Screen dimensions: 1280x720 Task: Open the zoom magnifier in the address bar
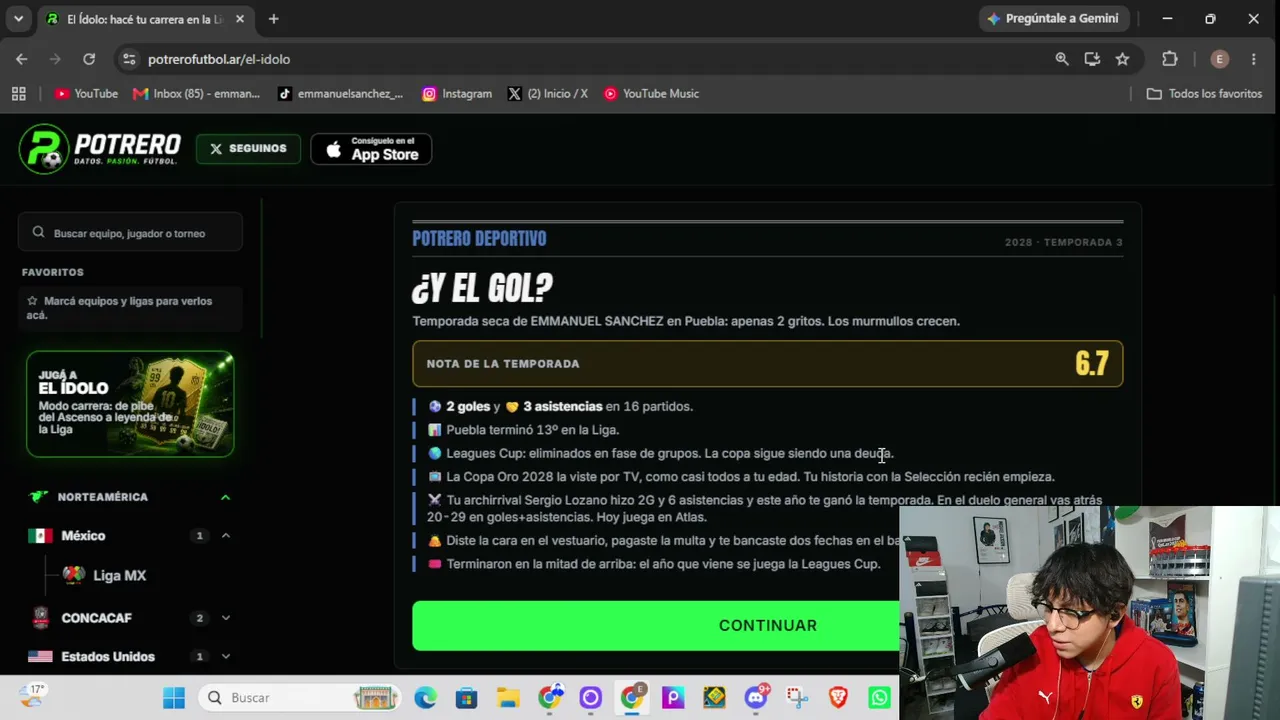coord(1062,59)
